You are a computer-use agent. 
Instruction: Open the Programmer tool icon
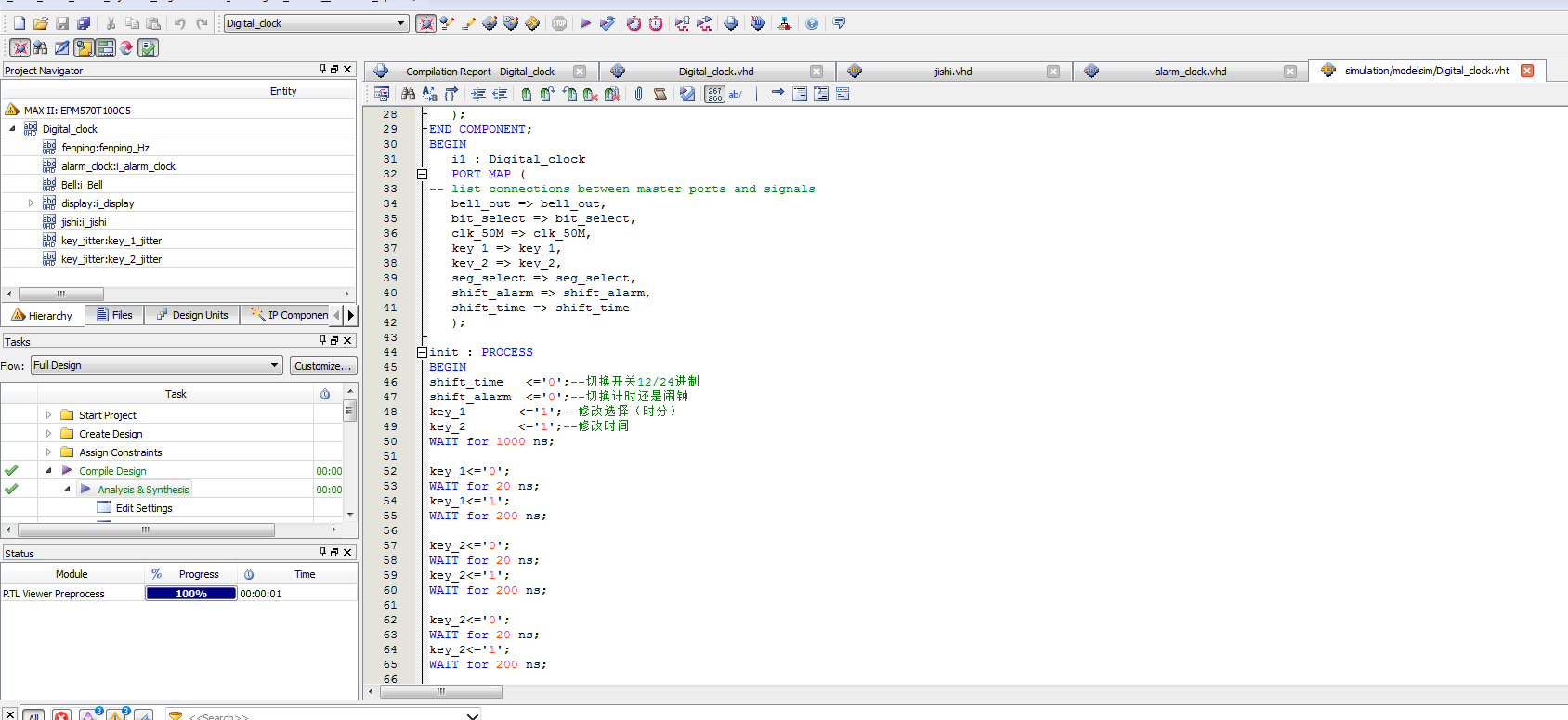tap(757, 23)
